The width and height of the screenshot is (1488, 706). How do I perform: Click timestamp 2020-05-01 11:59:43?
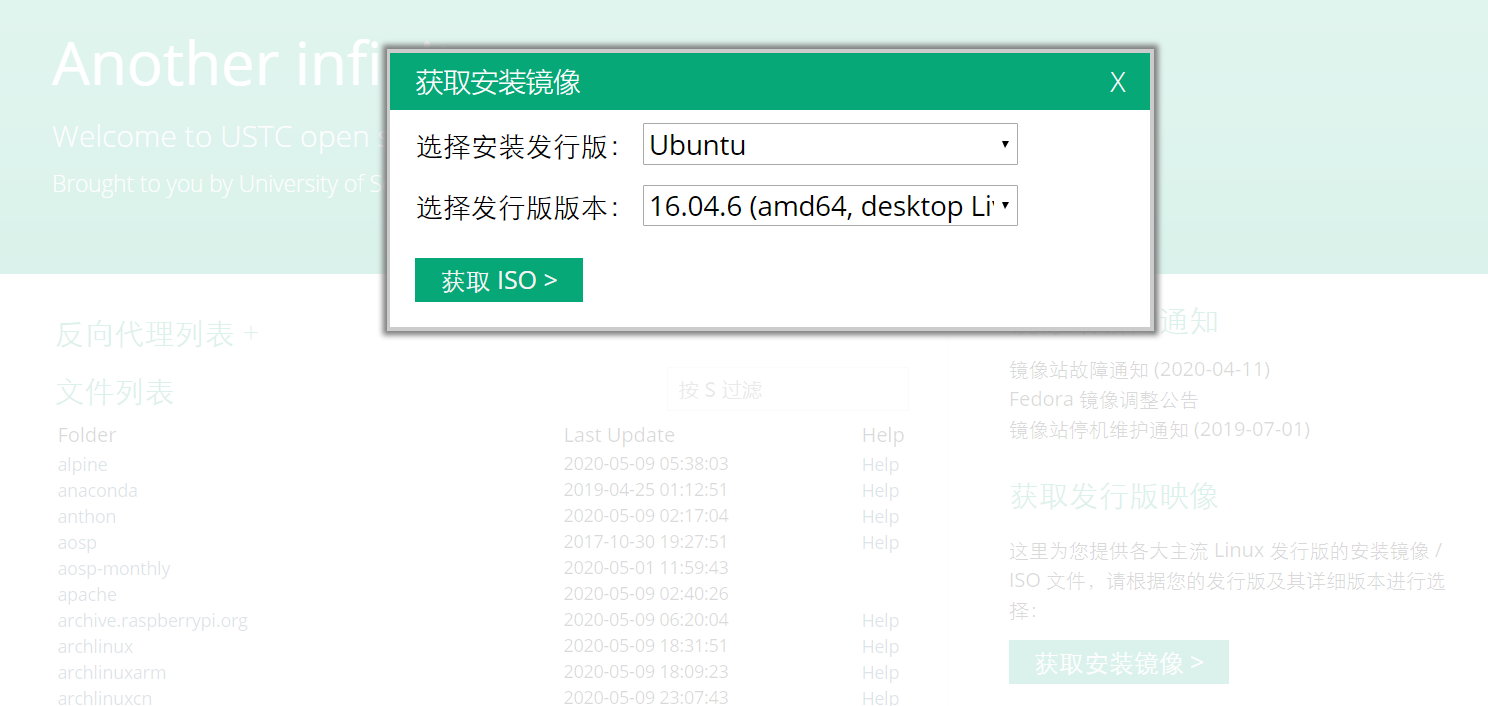tap(646, 568)
